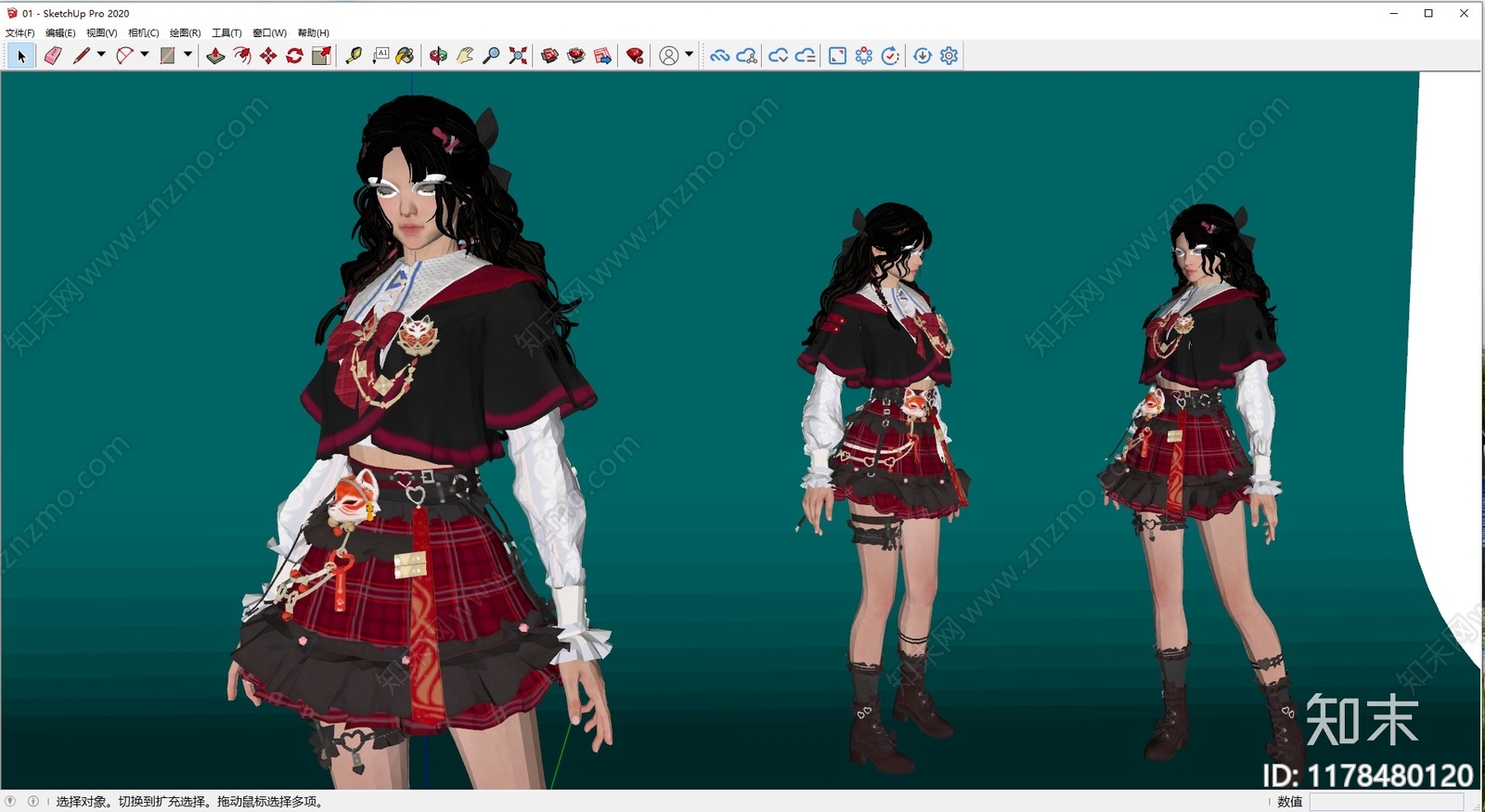This screenshot has height=812, width=1485.
Task: Select the Line pencil tool
Action: pos(82,56)
